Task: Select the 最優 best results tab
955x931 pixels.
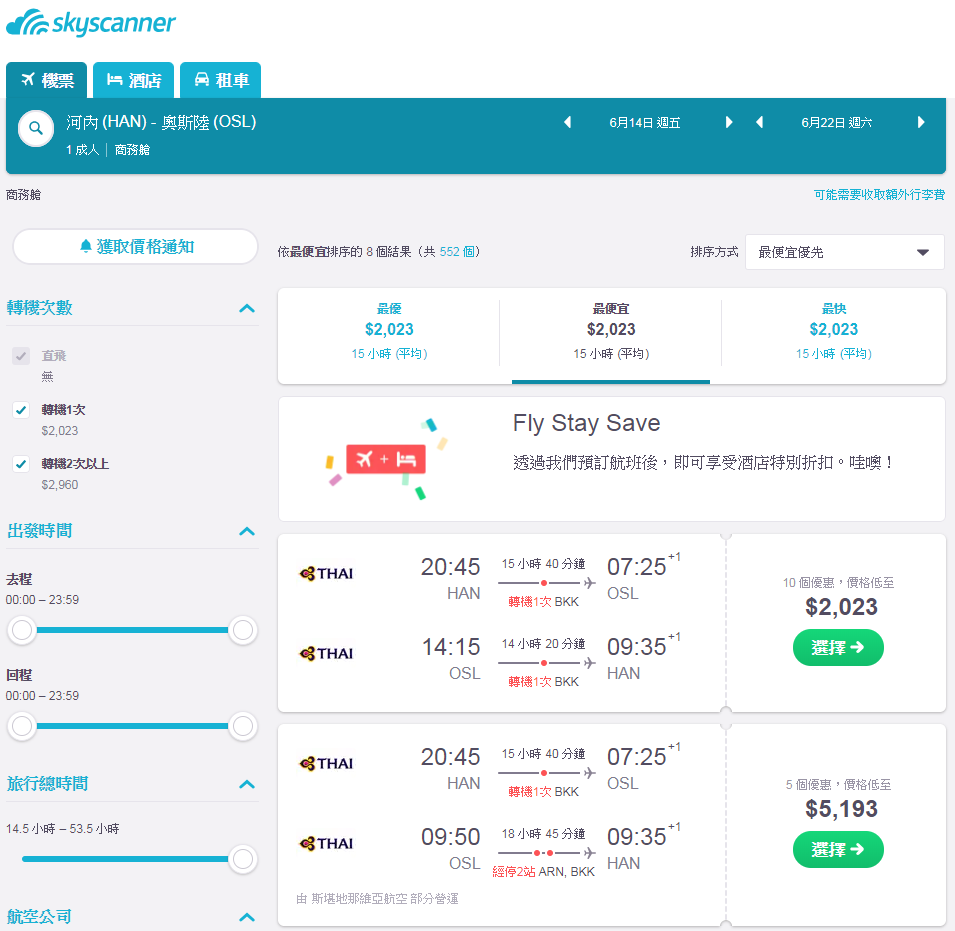Action: (x=389, y=336)
